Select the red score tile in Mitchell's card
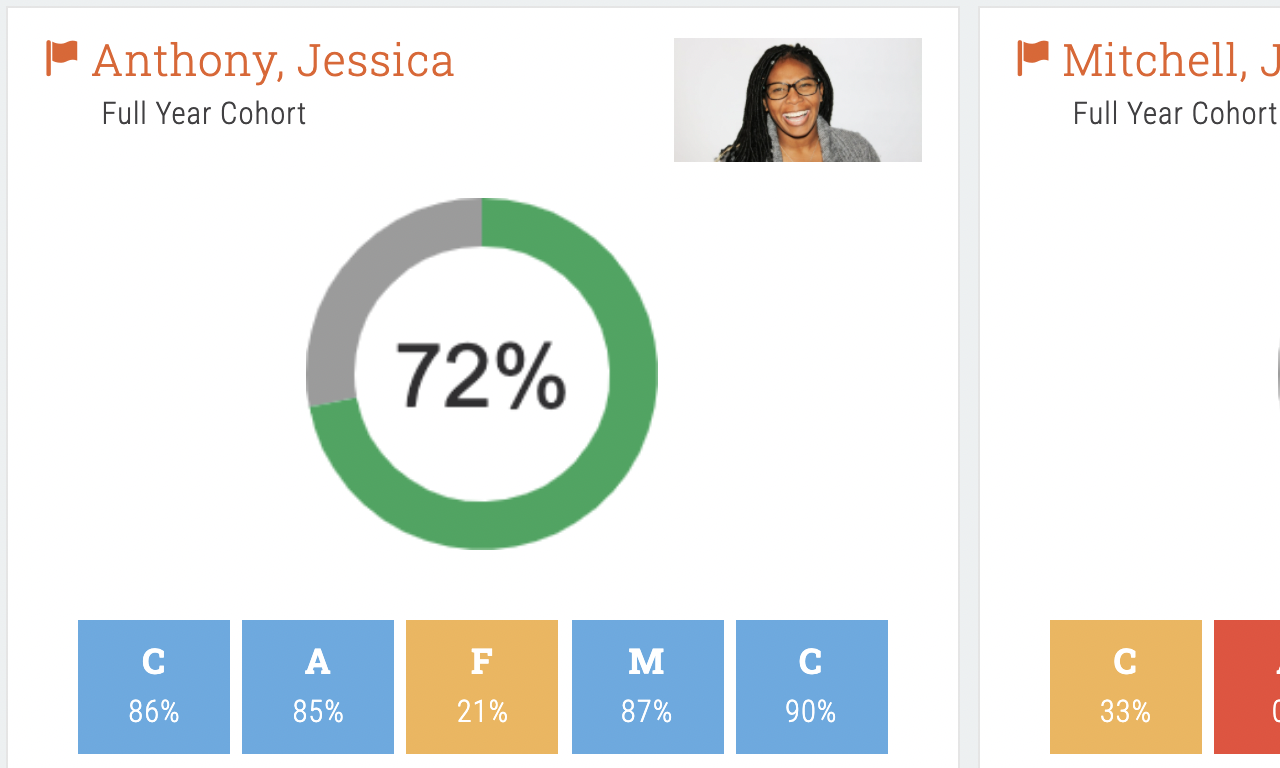Viewport: 1280px width, 768px height. point(1247,687)
